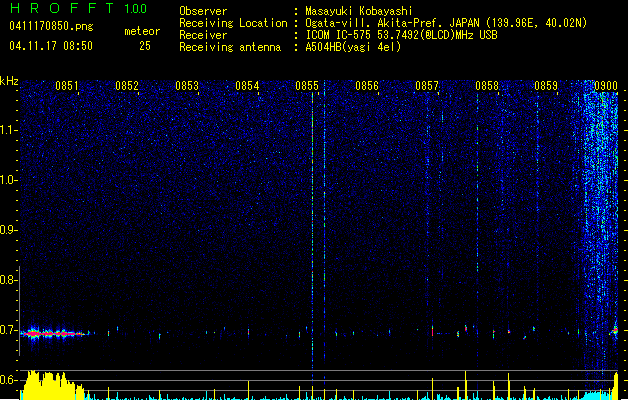Viewport: 629px width, 400px height.
Task: Click the 1.0 kHz axis label
Action: pos(8,180)
